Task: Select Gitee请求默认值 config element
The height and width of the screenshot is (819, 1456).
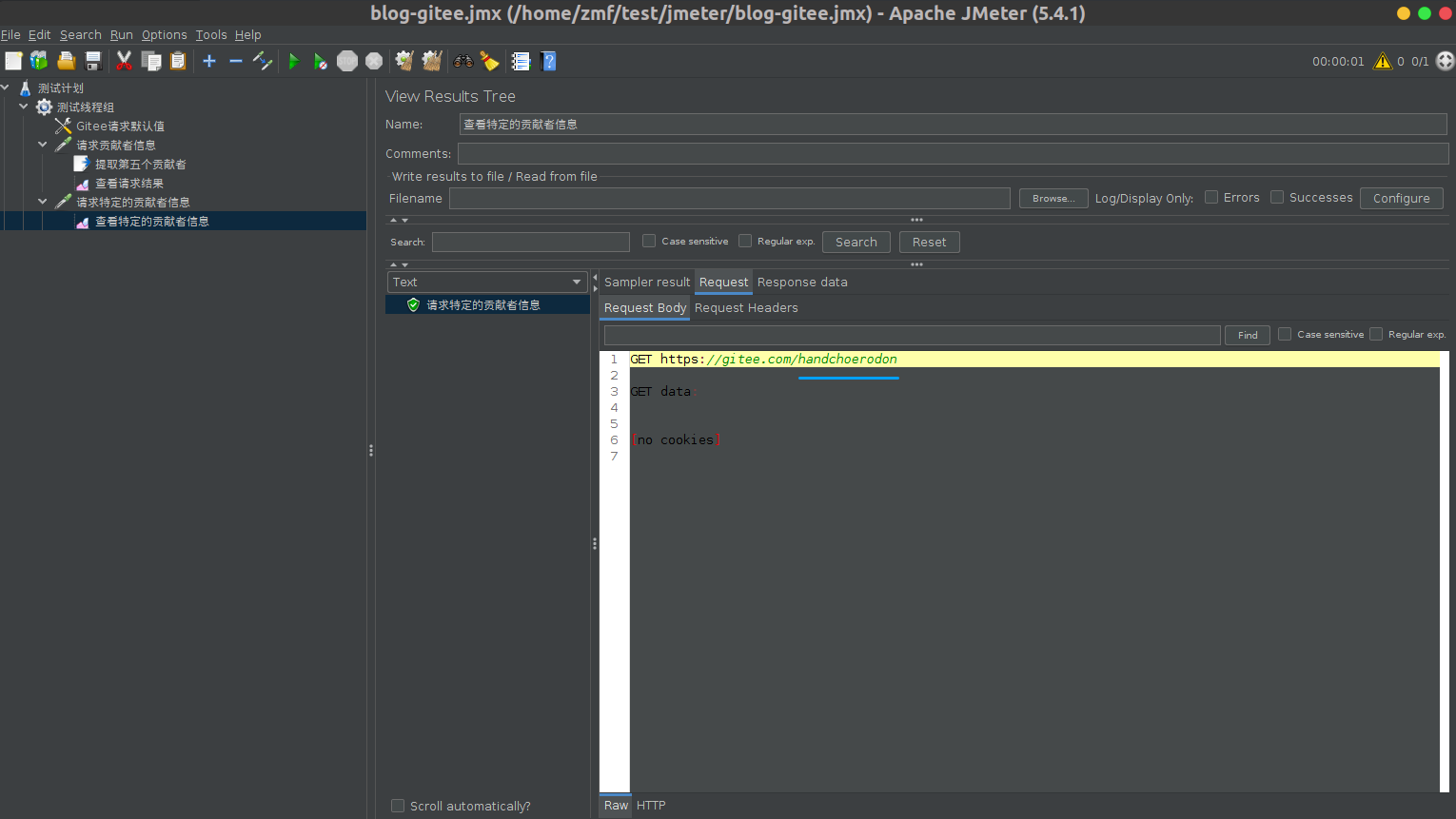Action: 120,127
